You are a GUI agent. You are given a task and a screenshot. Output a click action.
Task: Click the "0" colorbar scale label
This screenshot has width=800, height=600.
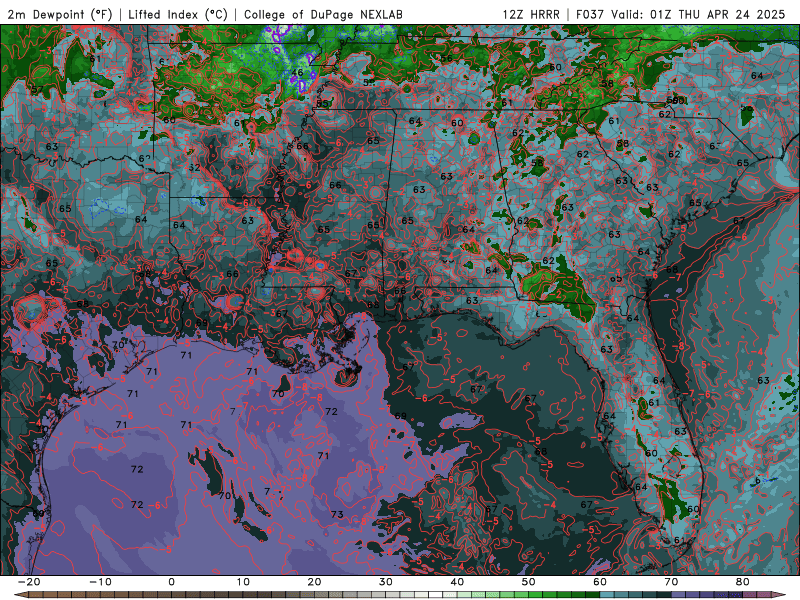point(171,582)
